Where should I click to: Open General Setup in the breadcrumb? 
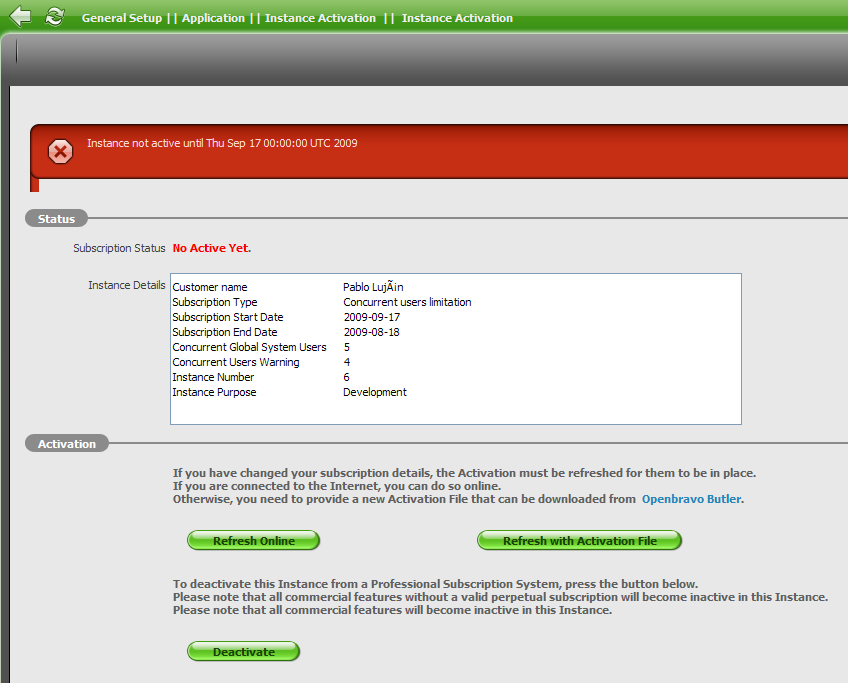click(121, 18)
